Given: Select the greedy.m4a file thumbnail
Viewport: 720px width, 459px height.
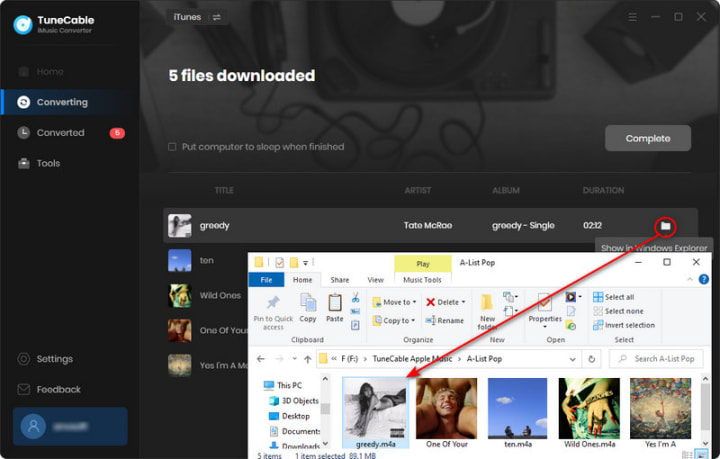Looking at the screenshot, I should 375,409.
